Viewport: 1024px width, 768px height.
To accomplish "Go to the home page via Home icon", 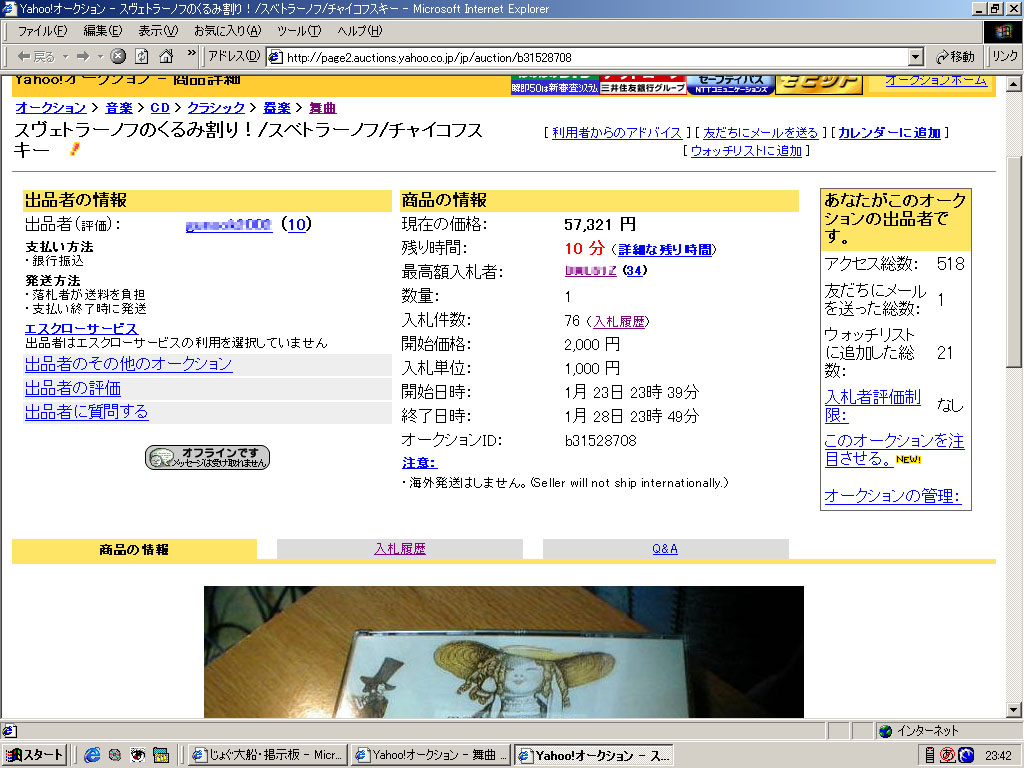I will (166, 57).
